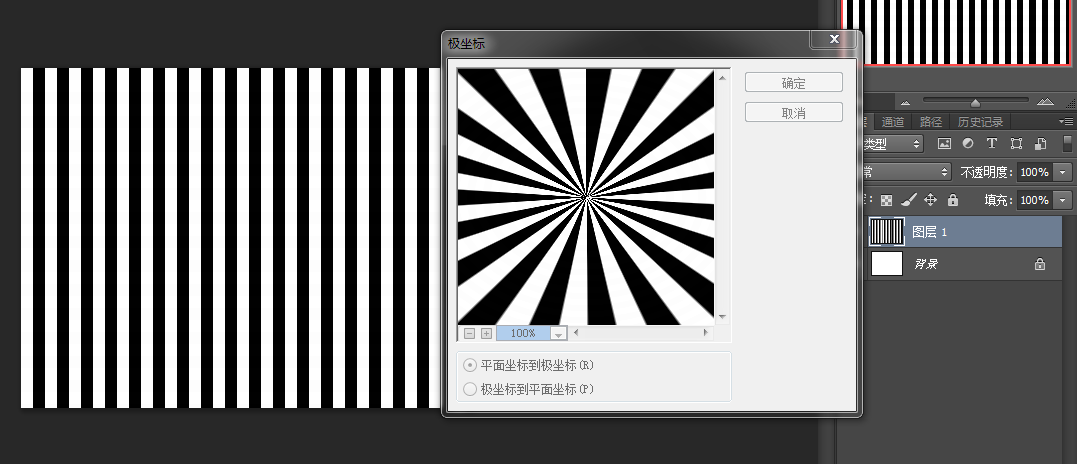
Task: Filter layers by adjustment layer icon
Action: click(968, 143)
